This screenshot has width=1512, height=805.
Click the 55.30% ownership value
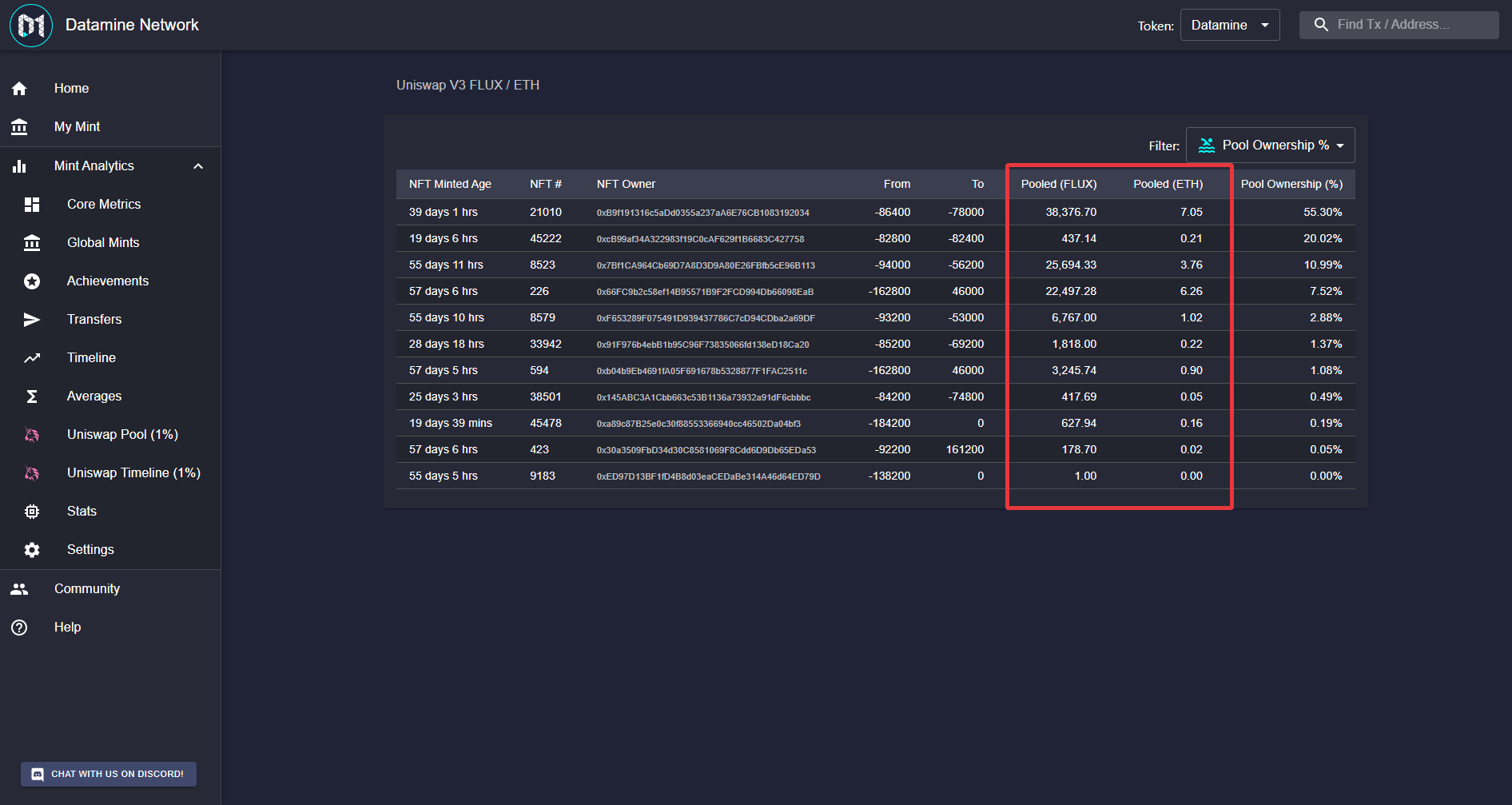(1323, 213)
